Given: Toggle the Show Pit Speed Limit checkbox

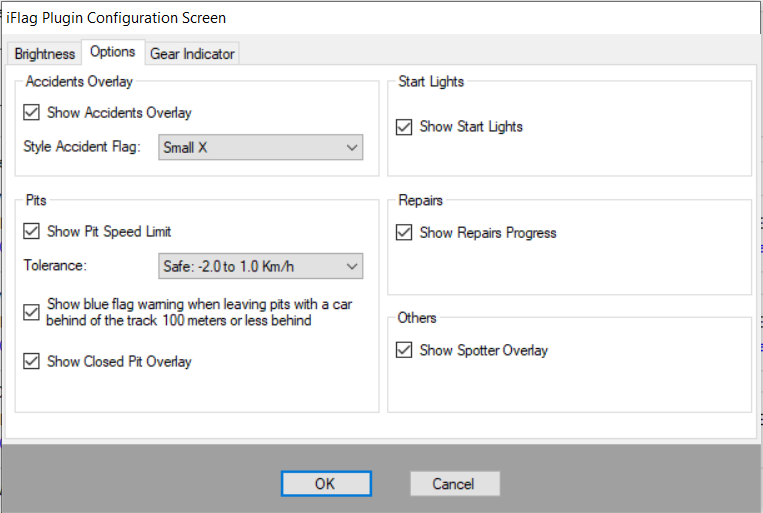Looking at the screenshot, I should (x=32, y=231).
